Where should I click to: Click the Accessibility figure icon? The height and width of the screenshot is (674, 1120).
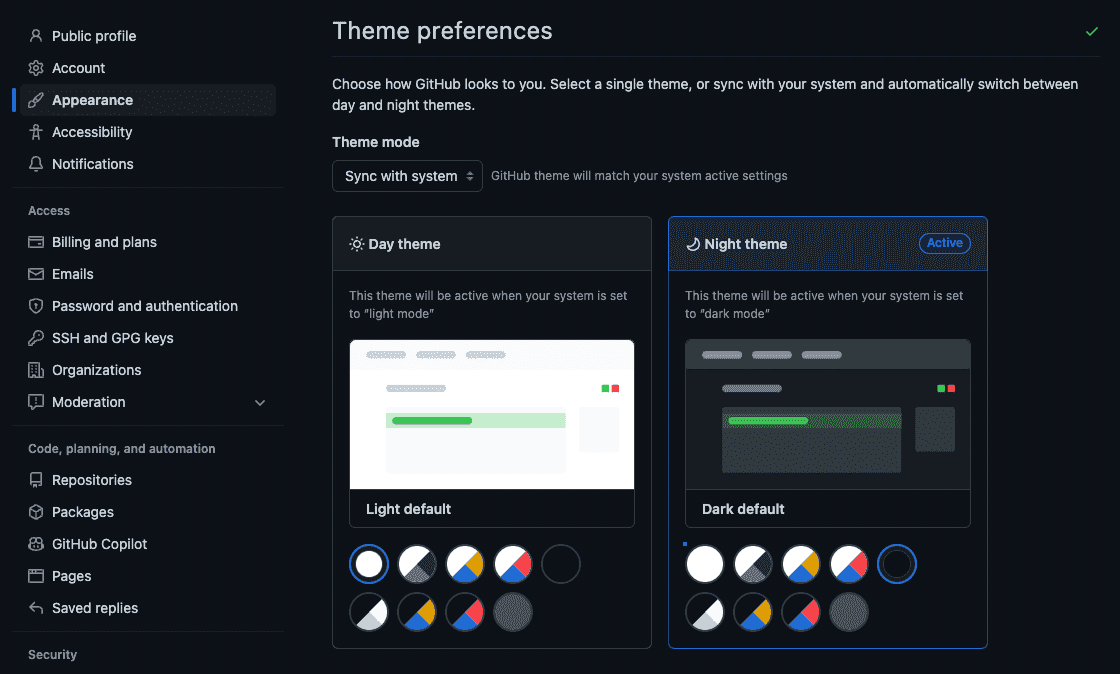pyautogui.click(x=36, y=132)
